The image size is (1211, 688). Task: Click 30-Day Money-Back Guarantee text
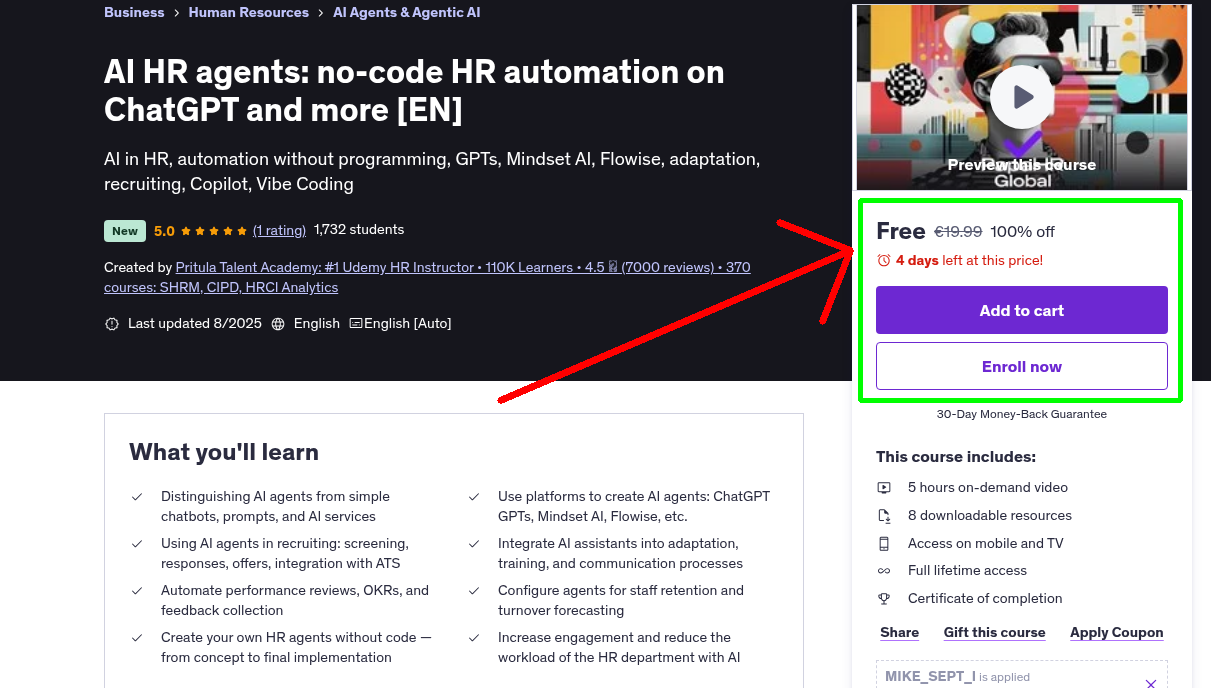coord(1022,414)
